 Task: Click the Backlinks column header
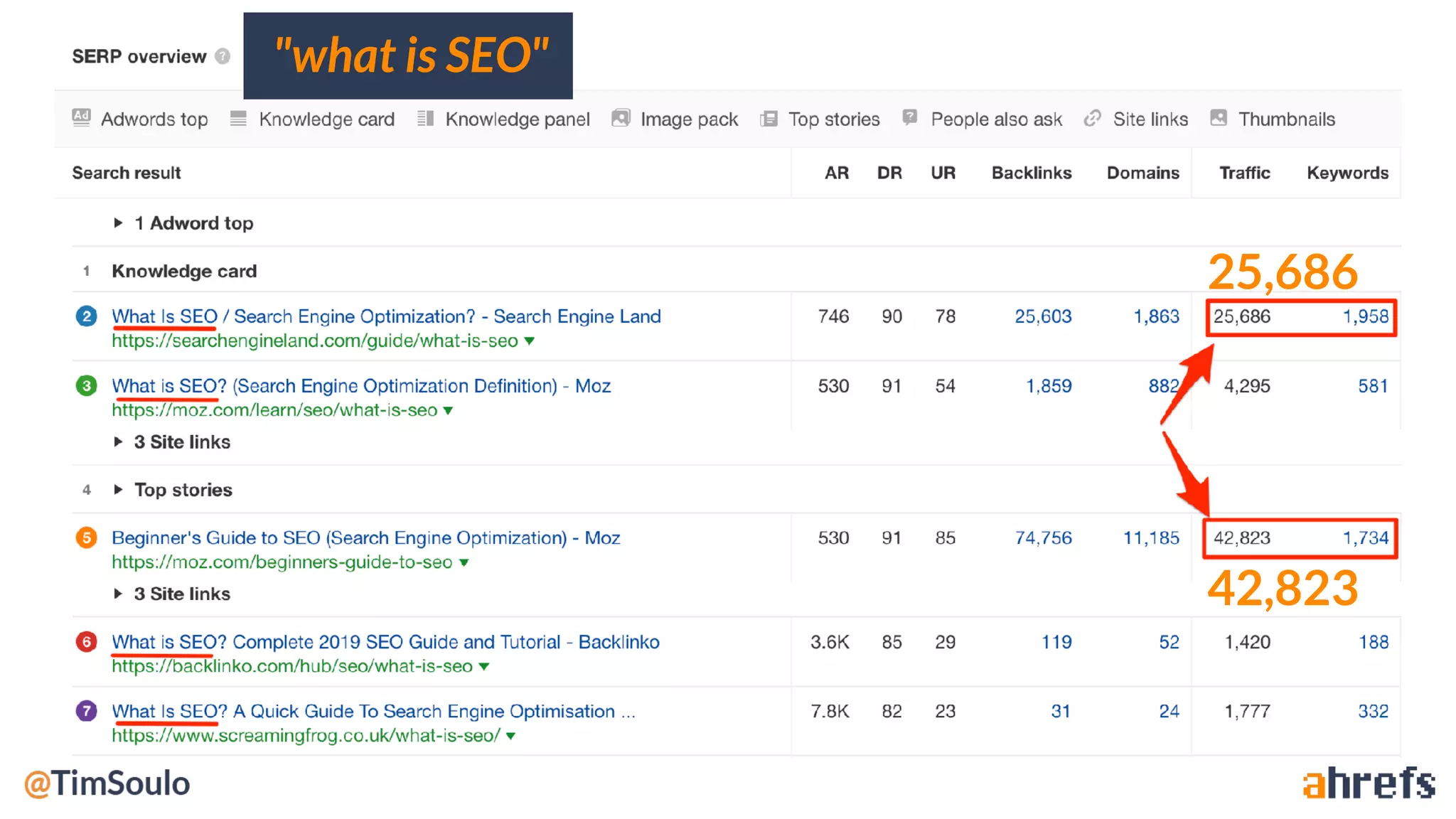click(x=1032, y=173)
